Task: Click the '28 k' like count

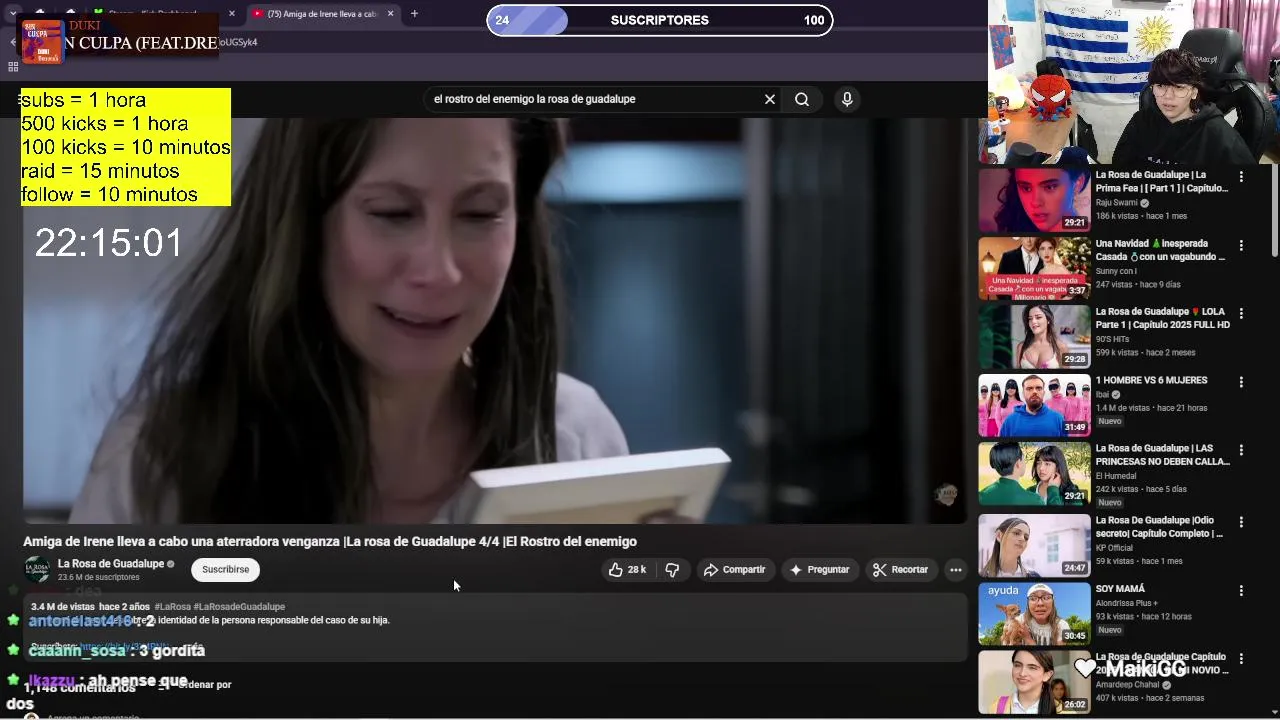Action: click(637, 569)
